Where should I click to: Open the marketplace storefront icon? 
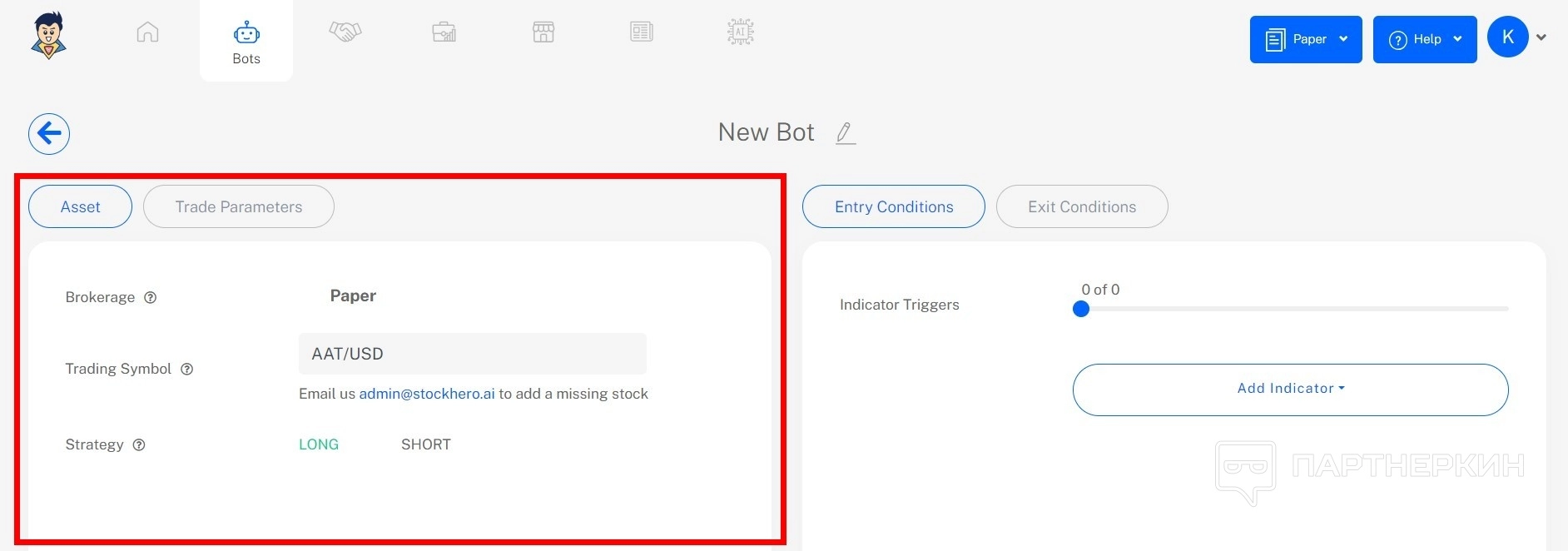pos(543,32)
